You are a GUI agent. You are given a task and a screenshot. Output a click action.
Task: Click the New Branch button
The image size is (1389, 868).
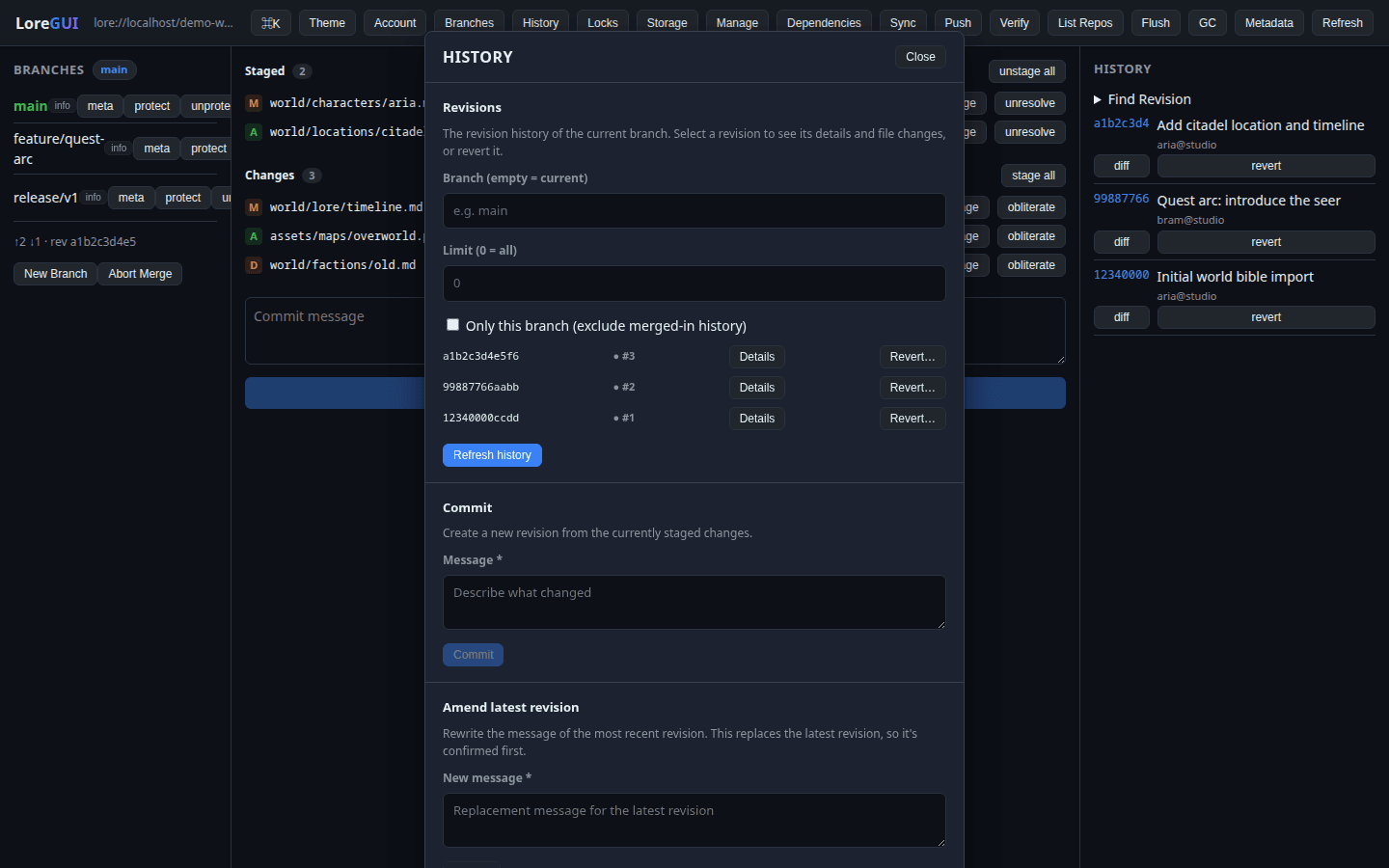(55, 274)
